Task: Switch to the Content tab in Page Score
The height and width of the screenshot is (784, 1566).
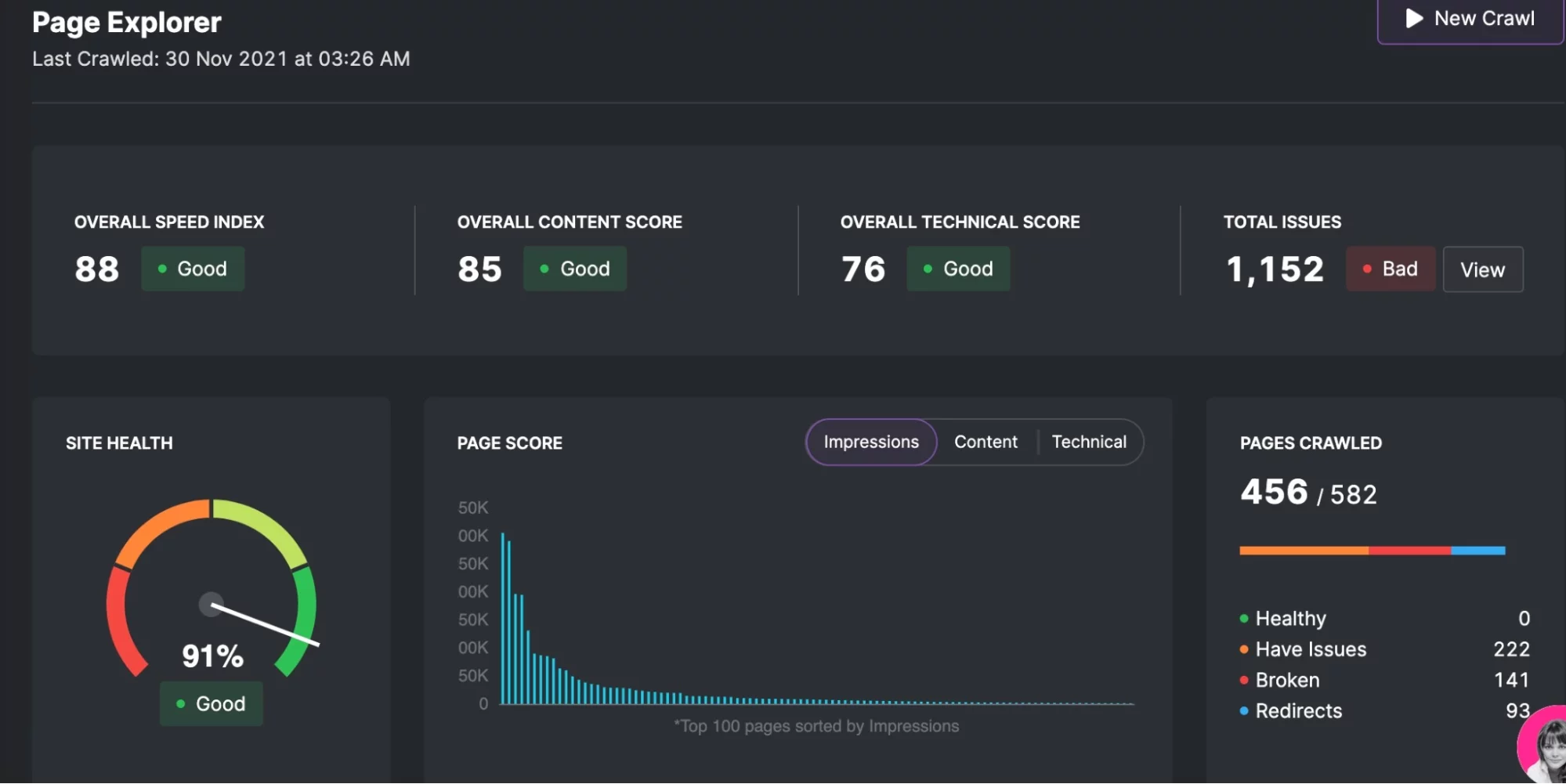Action: (x=985, y=442)
